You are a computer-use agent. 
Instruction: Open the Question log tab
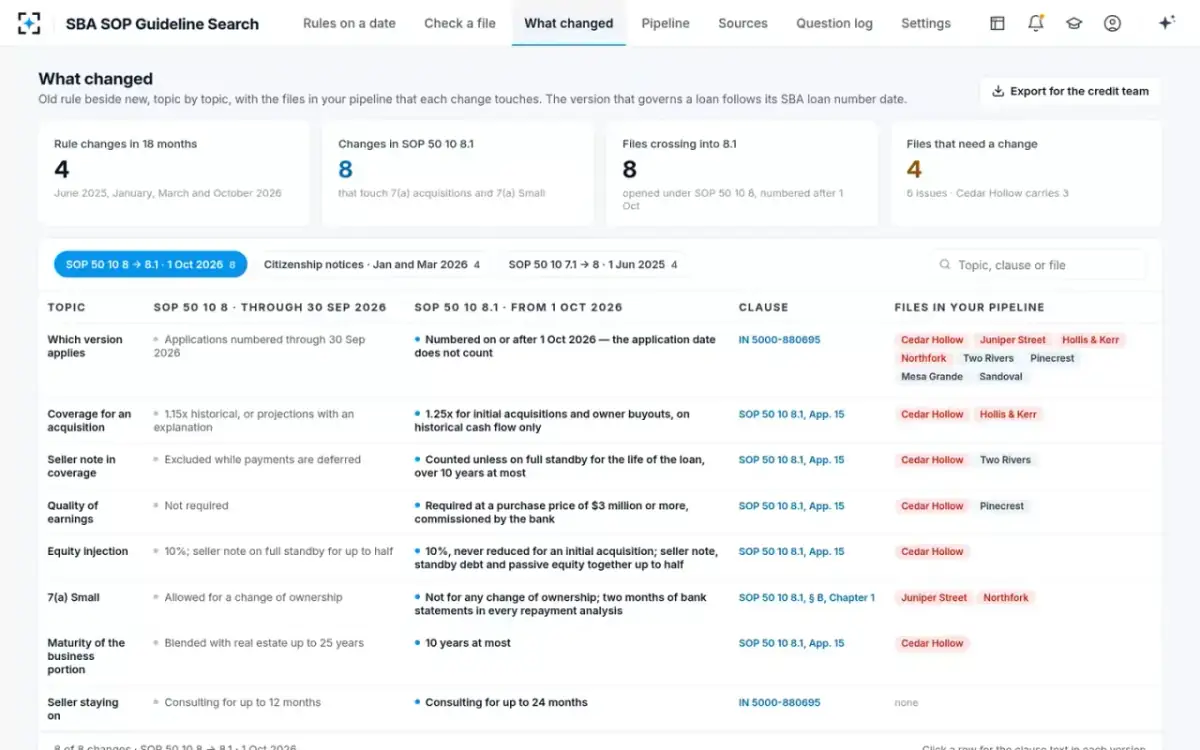(x=834, y=23)
